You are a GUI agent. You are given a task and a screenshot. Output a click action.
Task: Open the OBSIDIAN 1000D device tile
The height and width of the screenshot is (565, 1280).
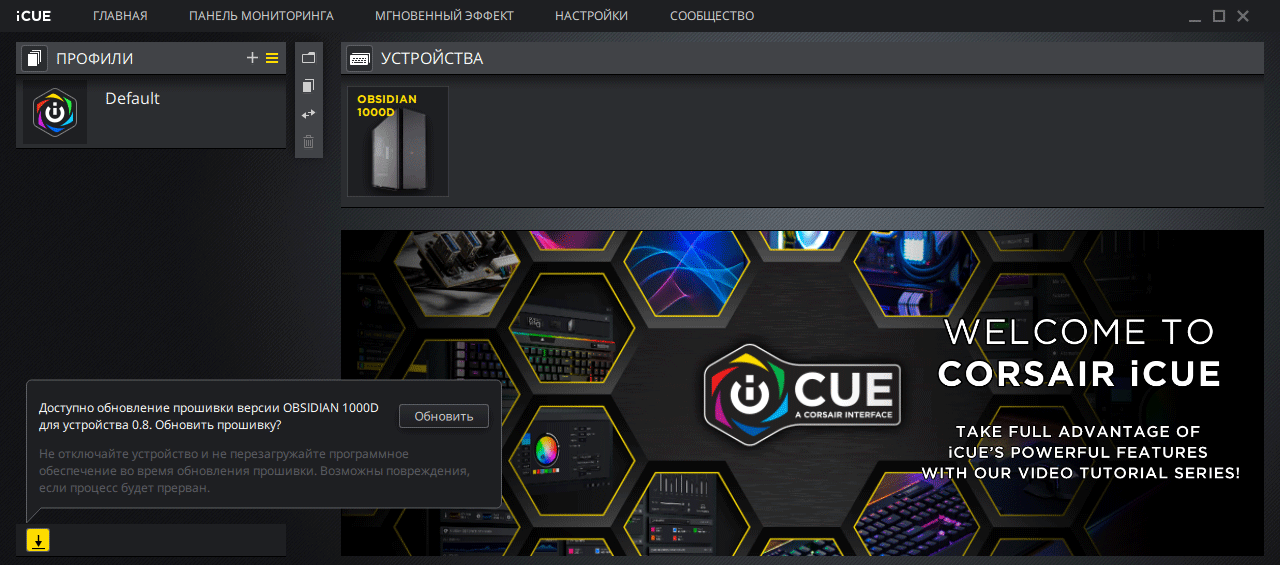[x=398, y=141]
